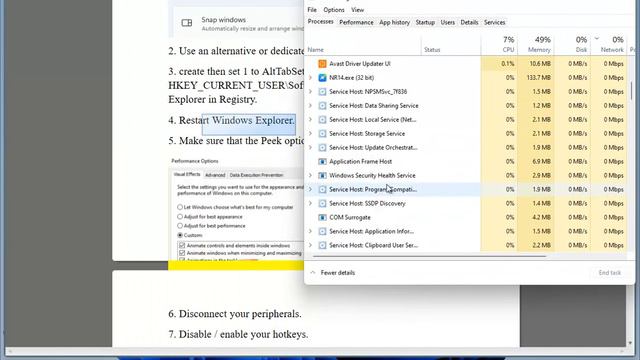
Task: Click the COM Surrogate process icon
Action: [x=322, y=218]
